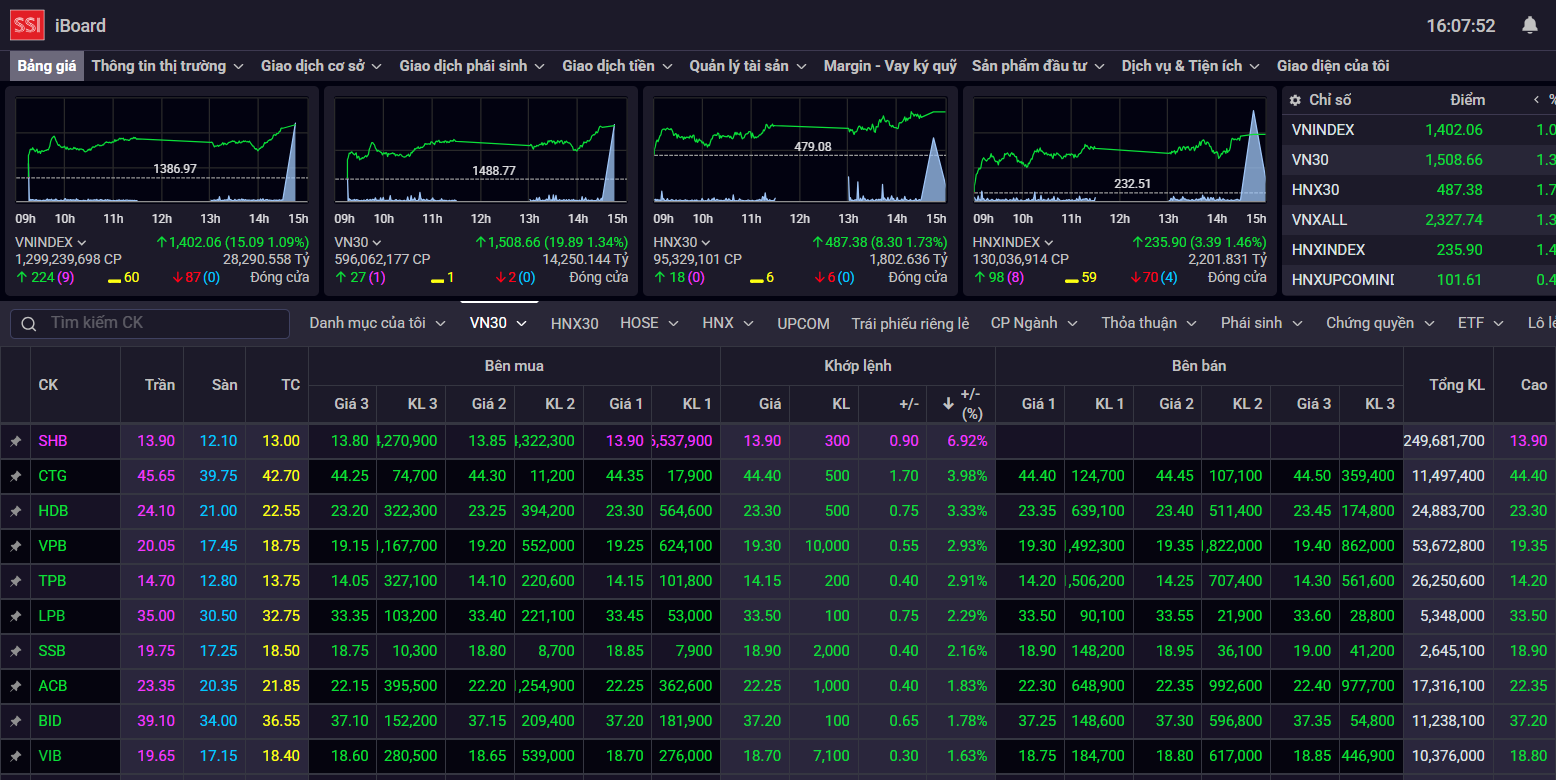
Task: Select HNXUPCOMINI row in Chỉ số panel
Action: point(1419,280)
